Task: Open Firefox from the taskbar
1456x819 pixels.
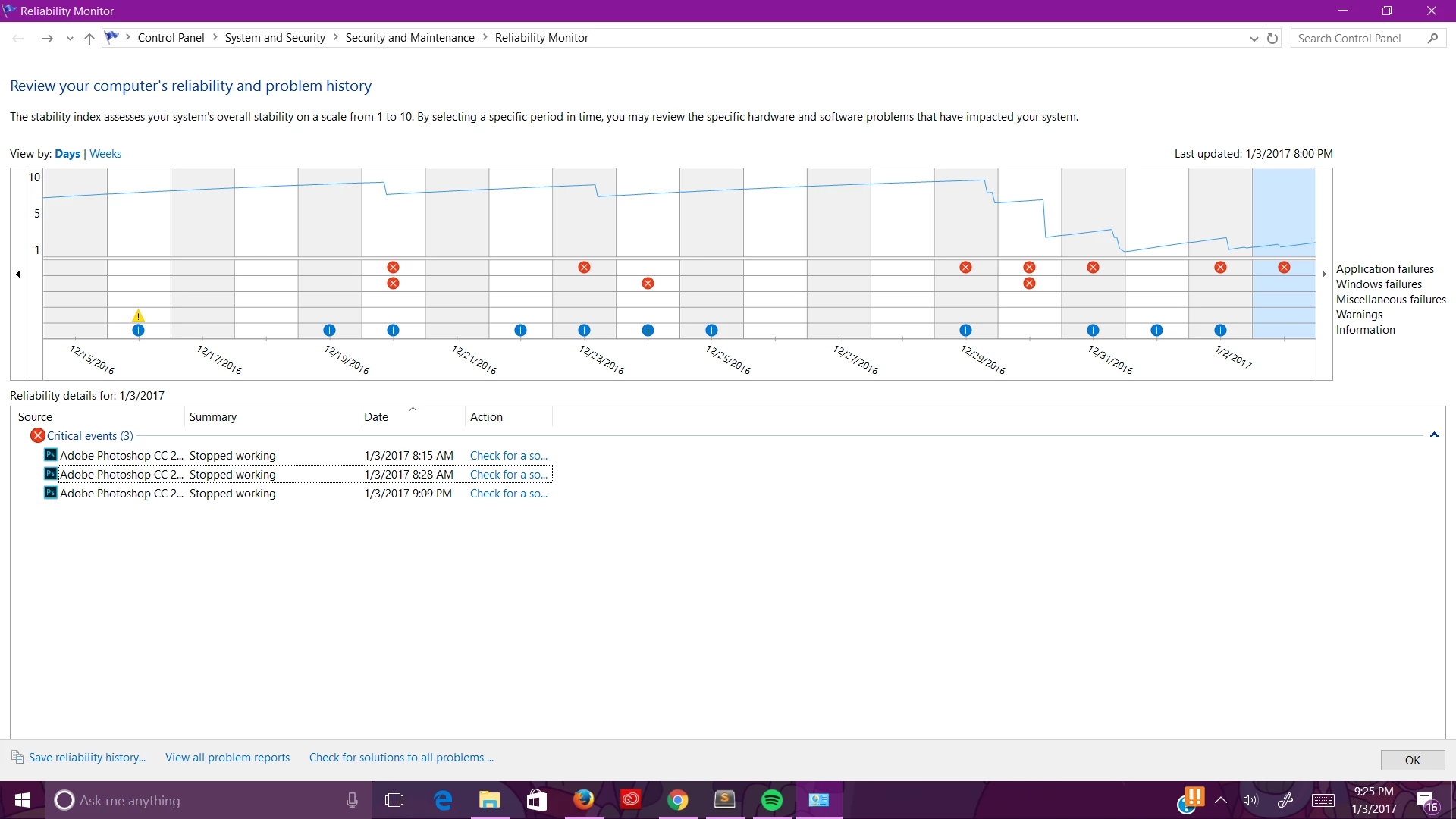Action: [583, 800]
